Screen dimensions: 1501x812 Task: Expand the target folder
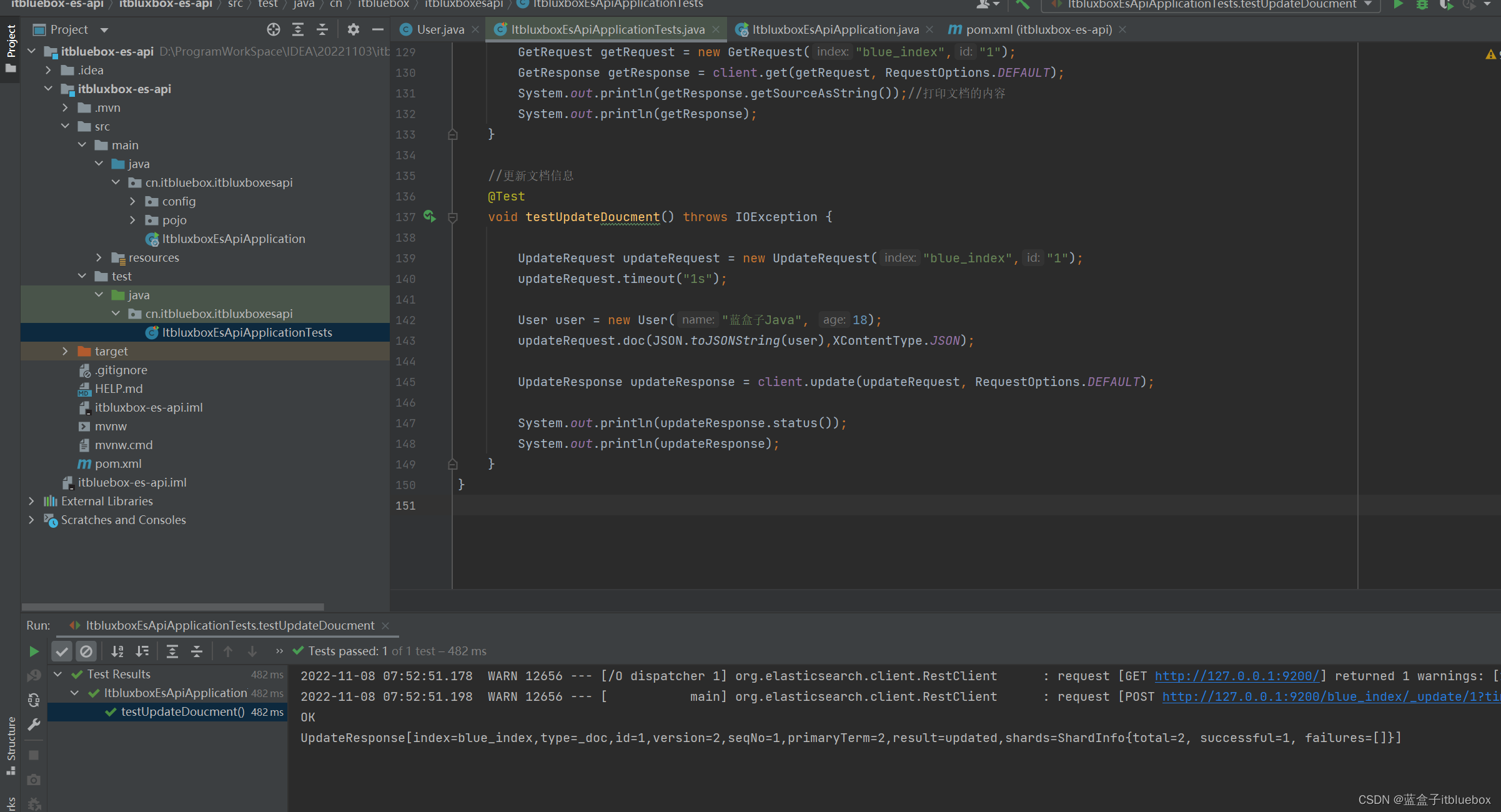point(65,352)
